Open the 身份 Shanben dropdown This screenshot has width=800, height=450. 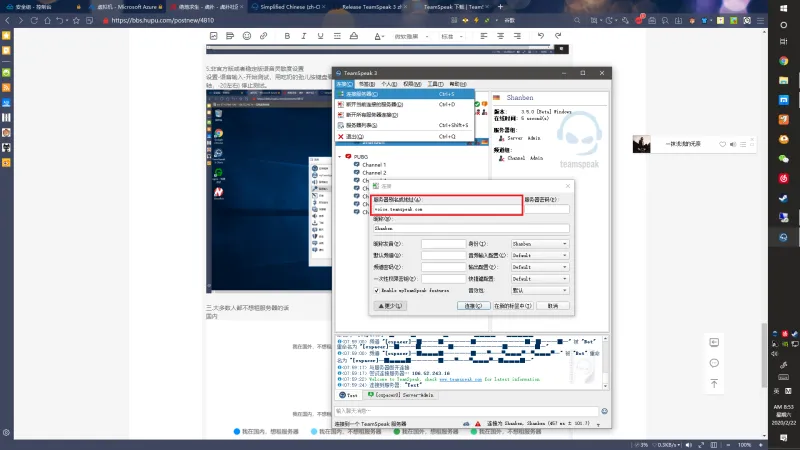click(540, 244)
